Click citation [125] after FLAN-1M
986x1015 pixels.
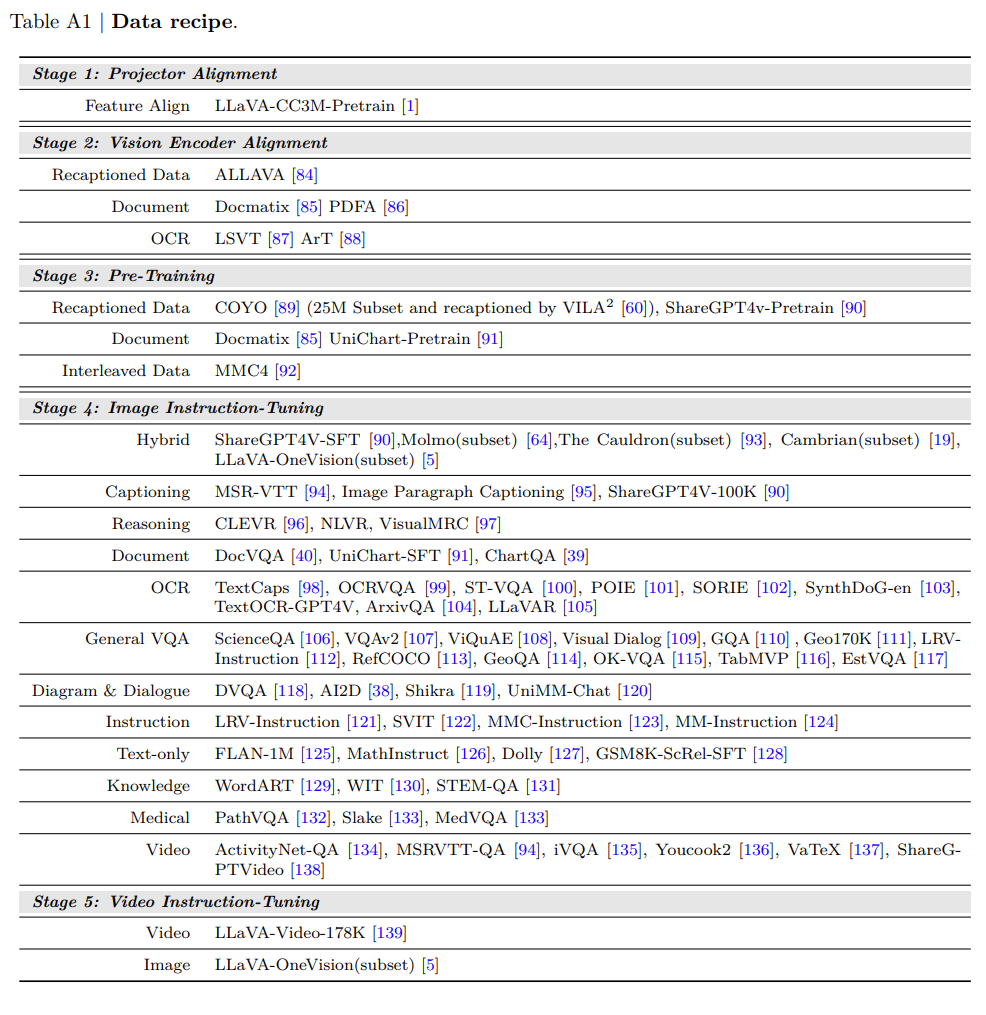[x=319, y=754]
